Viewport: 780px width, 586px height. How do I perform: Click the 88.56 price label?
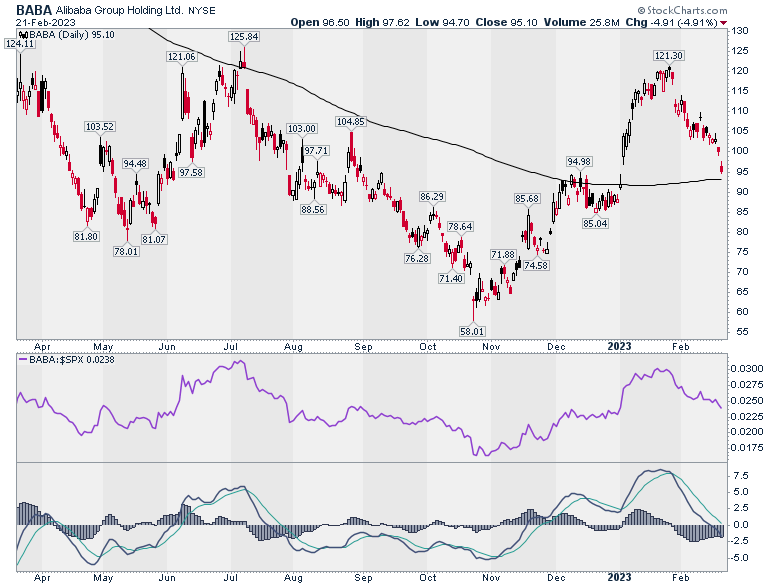click(x=313, y=209)
